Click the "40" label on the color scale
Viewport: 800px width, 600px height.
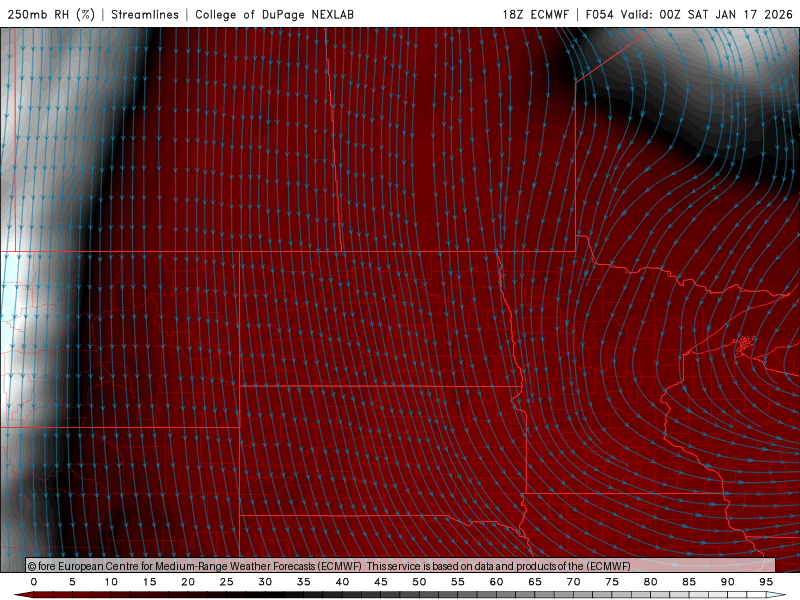coord(342,582)
